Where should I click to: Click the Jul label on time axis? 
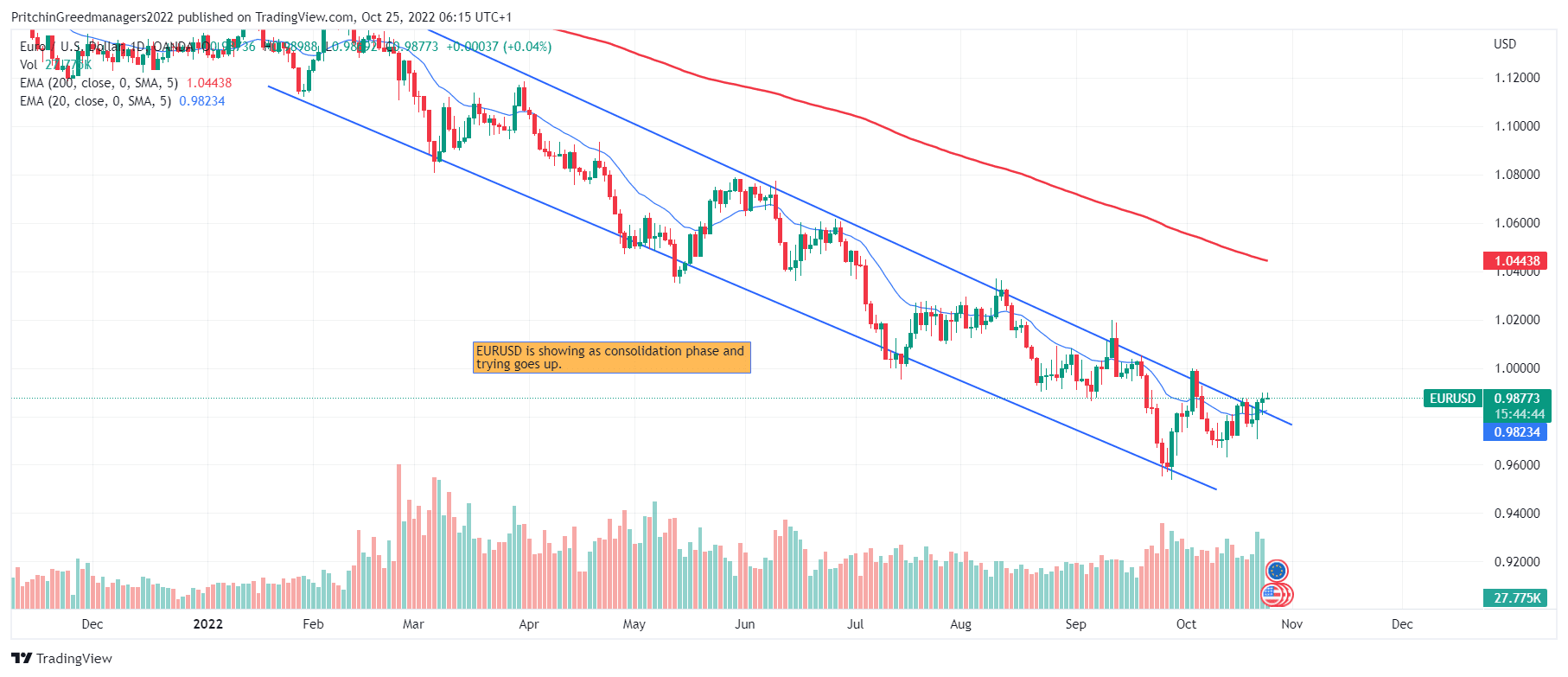tap(855, 624)
